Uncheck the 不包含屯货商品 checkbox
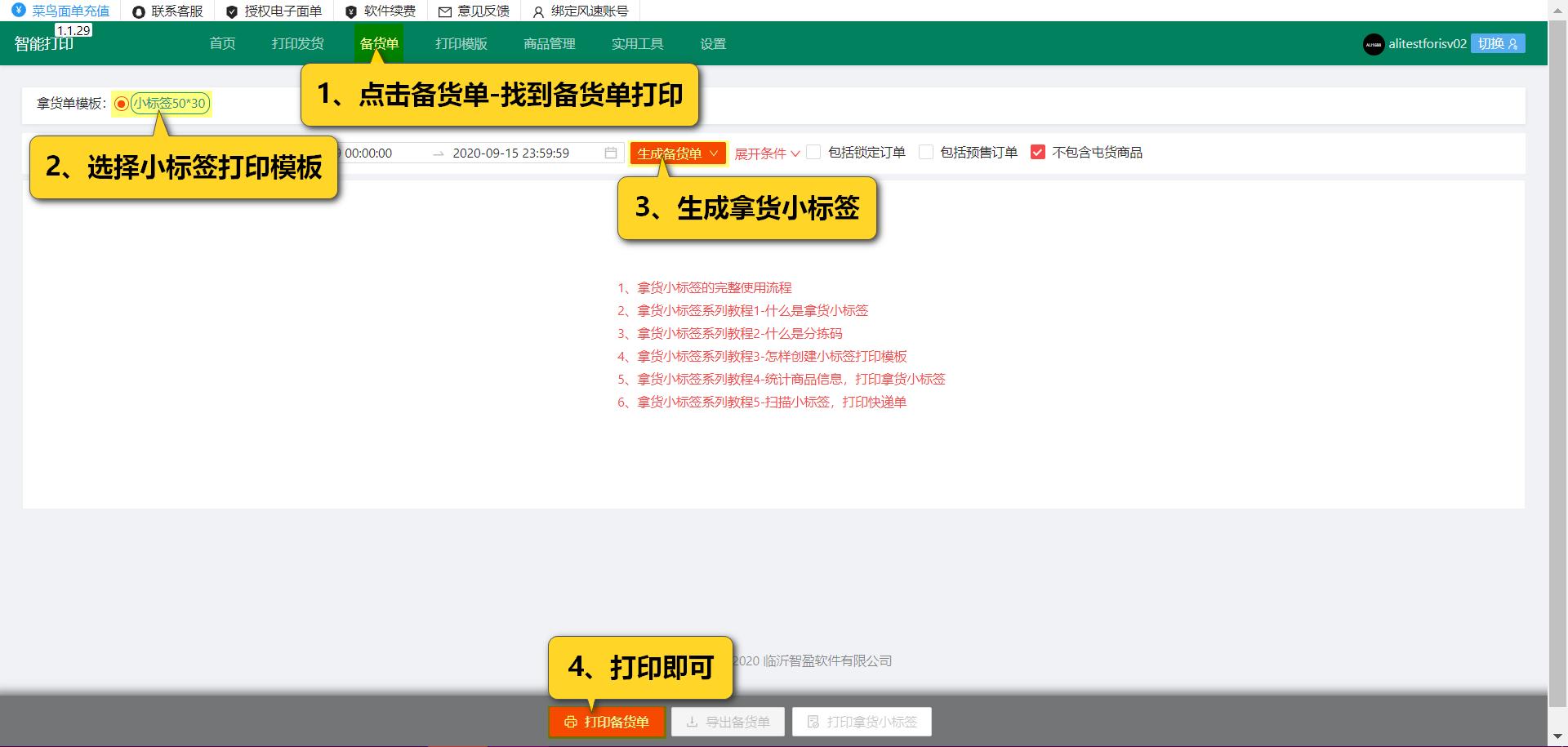 (1038, 152)
